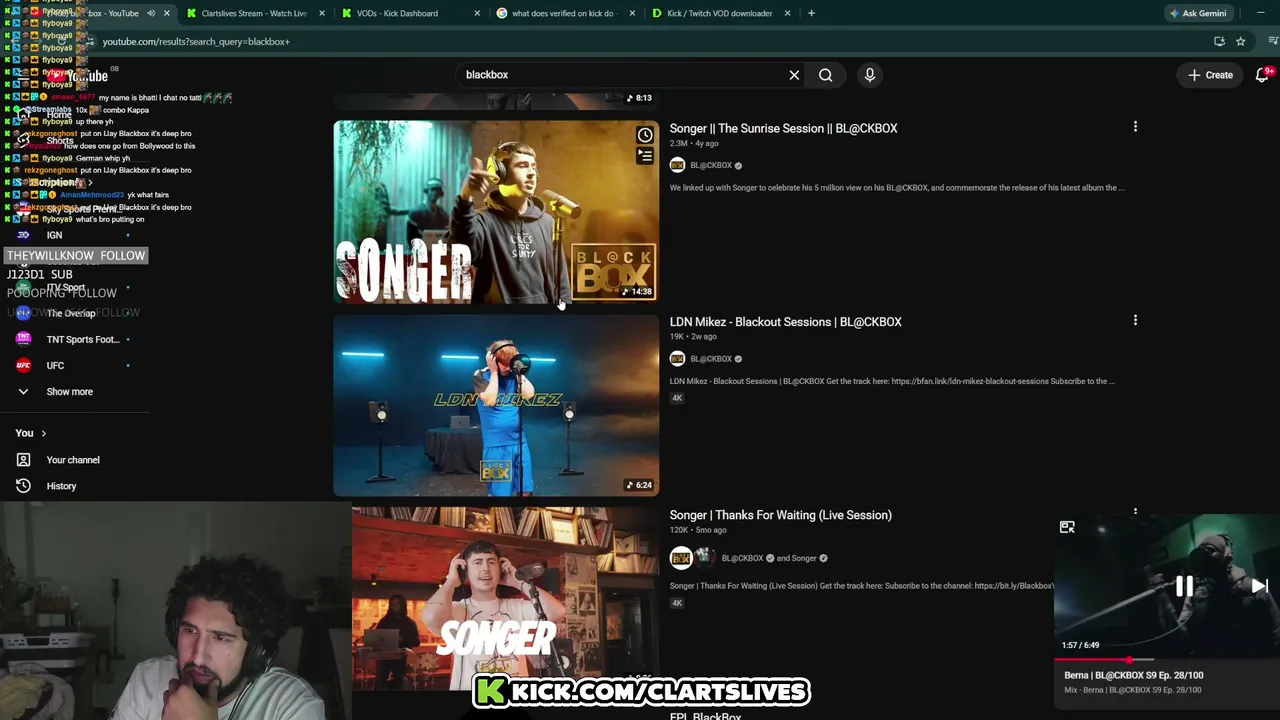Switch to Clartslives Stream tab
1280x720 pixels.
(256, 13)
